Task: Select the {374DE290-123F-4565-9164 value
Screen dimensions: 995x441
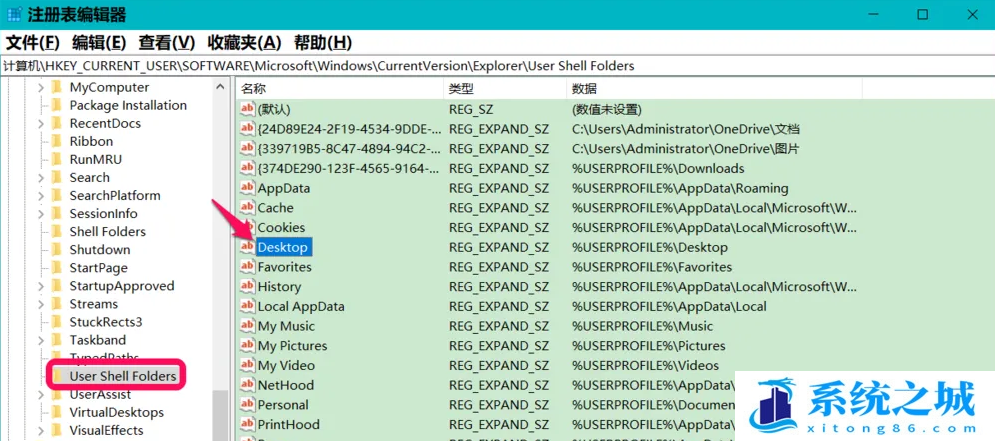Action: [x=349, y=168]
